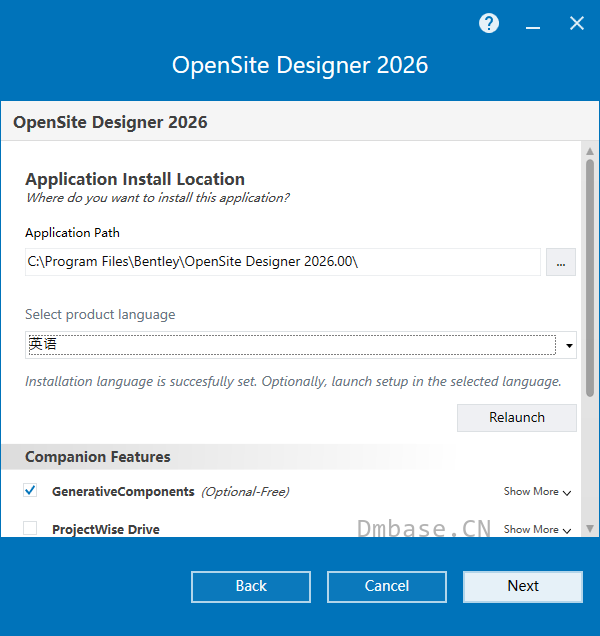Click the ProjectWise Drive label text
This screenshot has width=600, height=636.
(106, 529)
